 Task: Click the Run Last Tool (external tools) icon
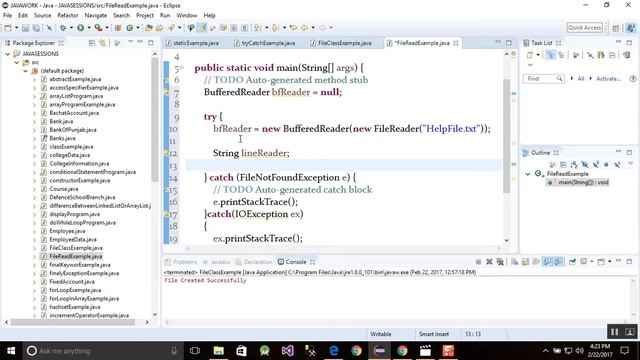point(98,28)
